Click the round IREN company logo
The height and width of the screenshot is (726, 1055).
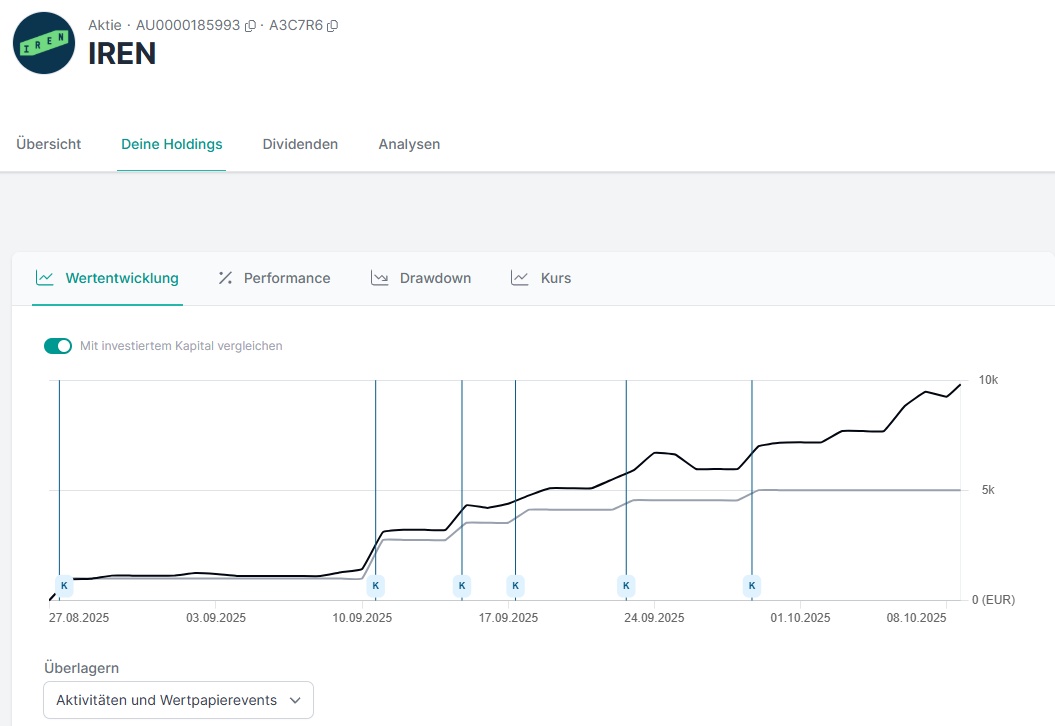tap(44, 43)
